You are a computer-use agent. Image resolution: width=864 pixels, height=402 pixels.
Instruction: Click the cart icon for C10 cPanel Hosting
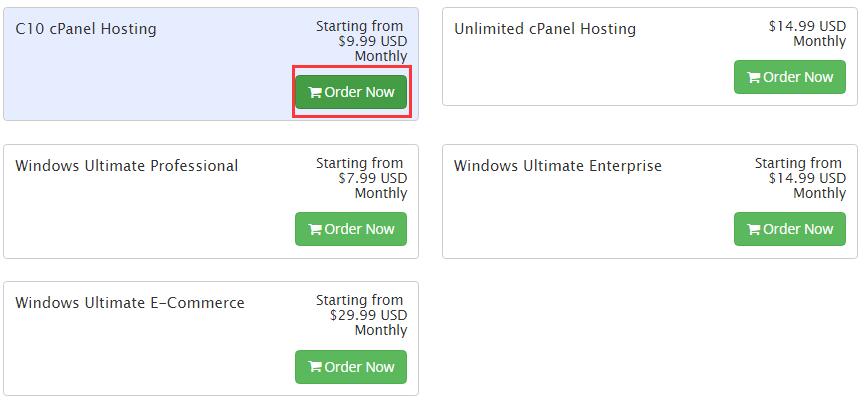click(x=315, y=93)
